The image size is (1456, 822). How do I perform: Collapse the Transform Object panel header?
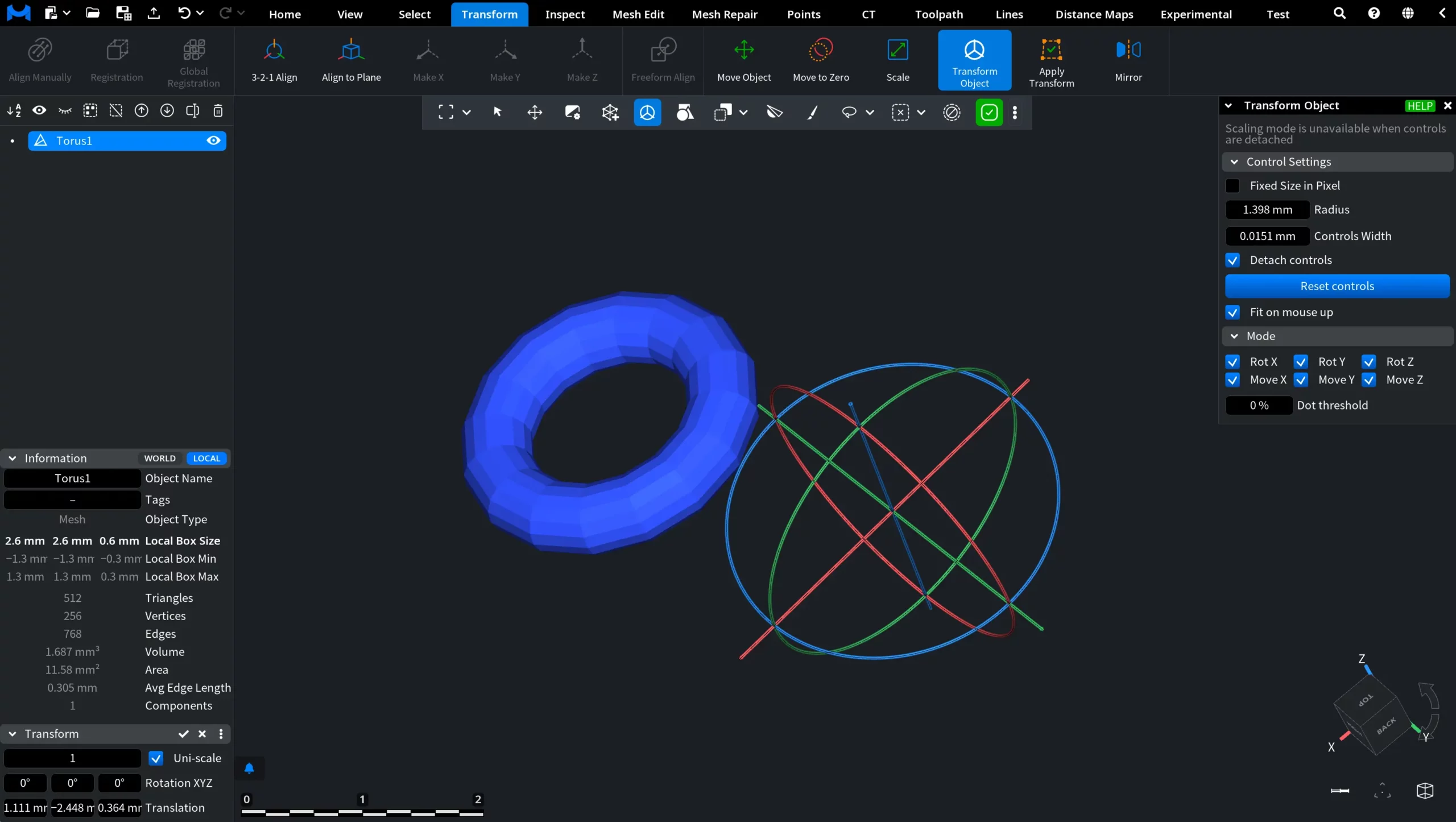coord(1228,106)
